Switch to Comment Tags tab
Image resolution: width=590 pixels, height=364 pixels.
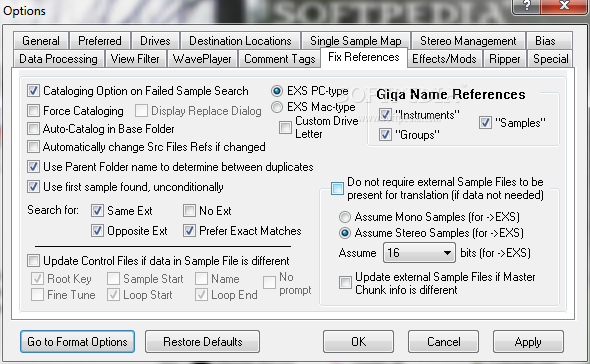(280, 59)
